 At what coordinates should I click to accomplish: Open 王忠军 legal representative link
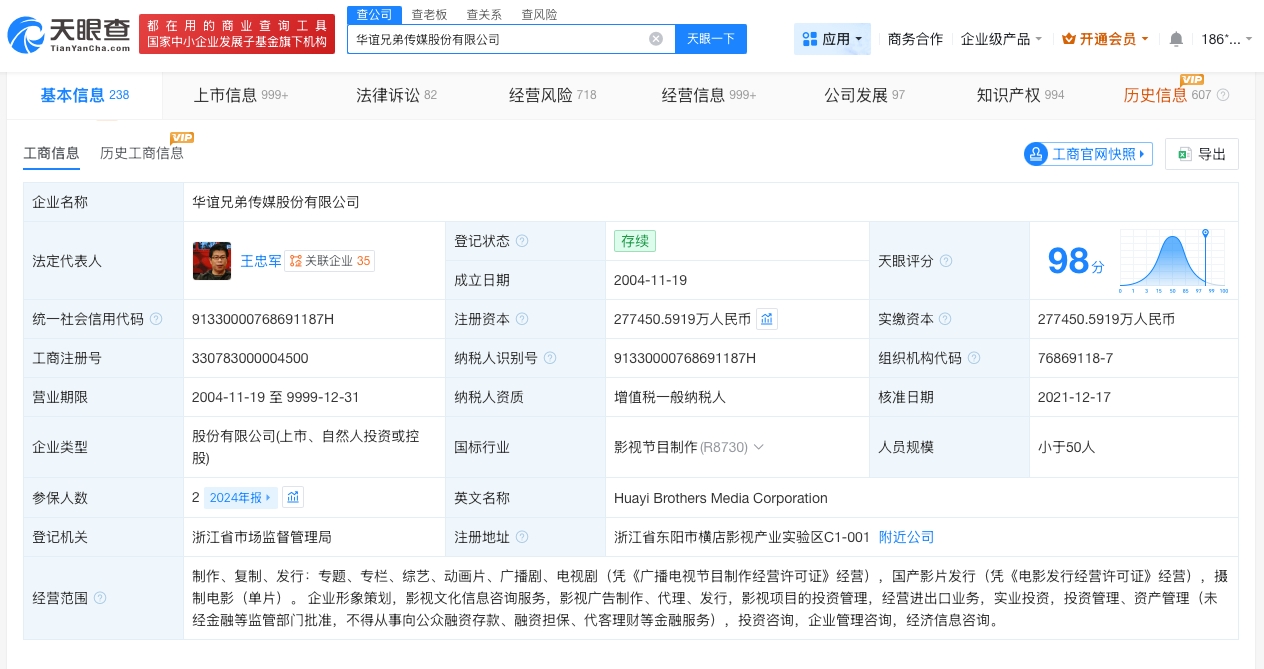tap(259, 261)
